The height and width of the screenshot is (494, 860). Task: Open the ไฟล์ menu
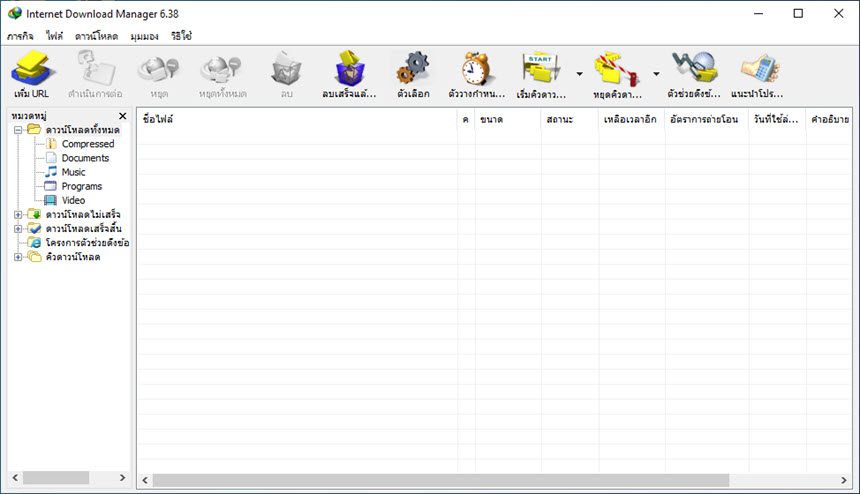pos(54,36)
